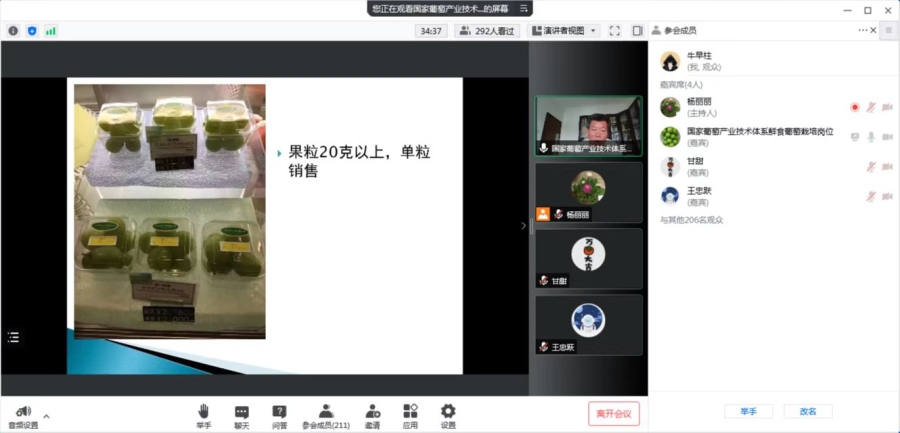
Task: Open the settings (设置) gear icon
Action: point(448,411)
